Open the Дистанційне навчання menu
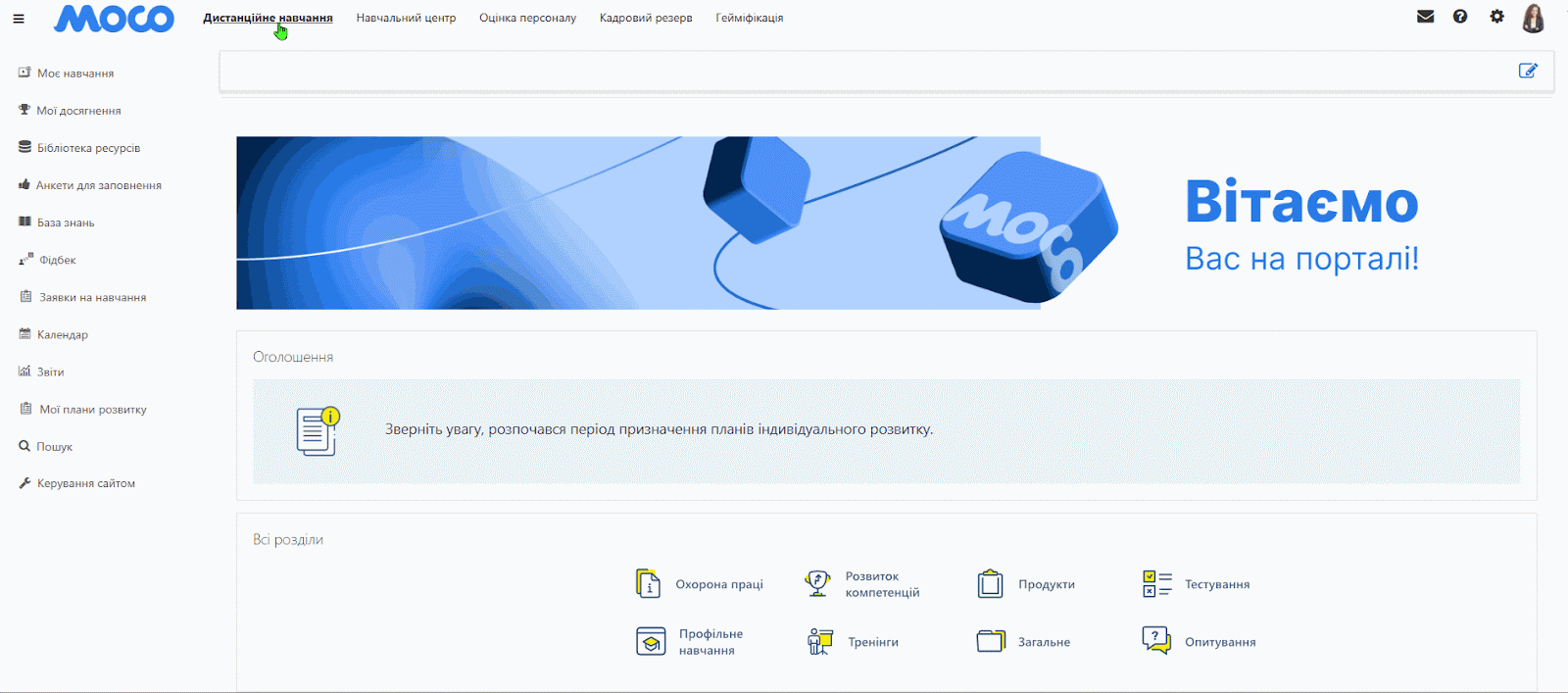 pyautogui.click(x=268, y=18)
